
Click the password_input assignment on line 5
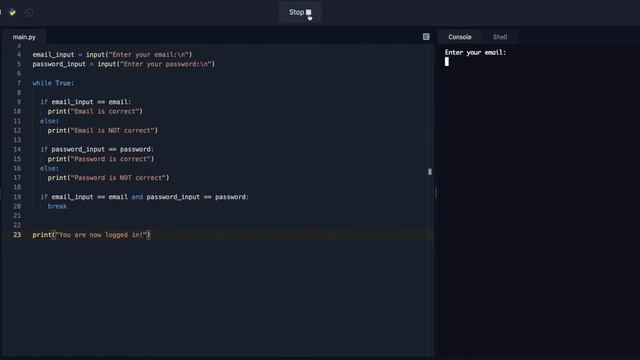click(124, 64)
